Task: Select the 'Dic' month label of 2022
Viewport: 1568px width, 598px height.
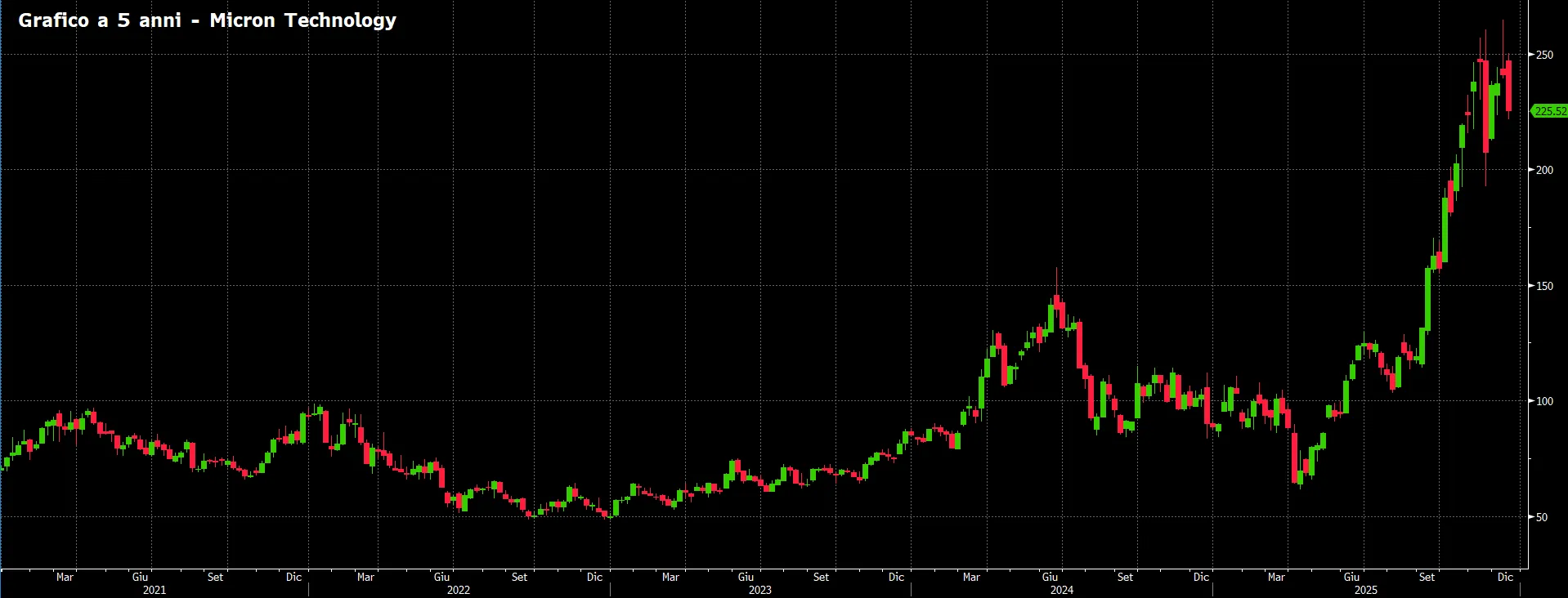Action: (x=594, y=577)
